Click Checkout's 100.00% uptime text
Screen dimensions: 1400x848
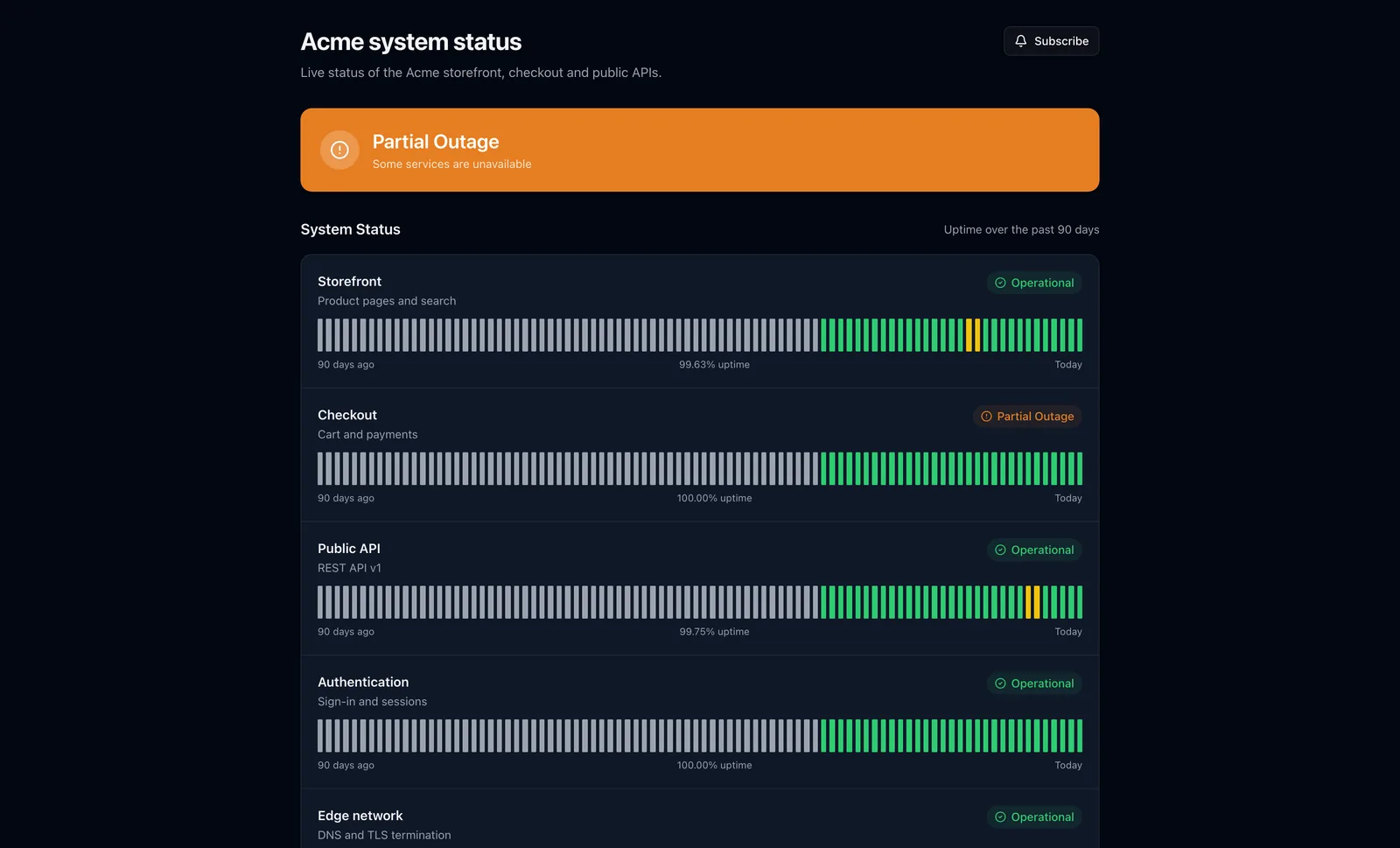click(714, 499)
